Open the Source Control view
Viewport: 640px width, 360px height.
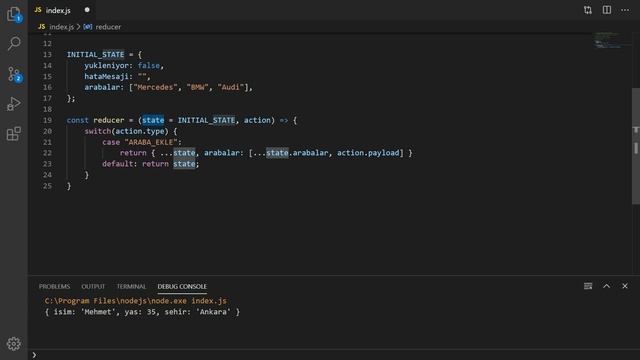[14, 74]
